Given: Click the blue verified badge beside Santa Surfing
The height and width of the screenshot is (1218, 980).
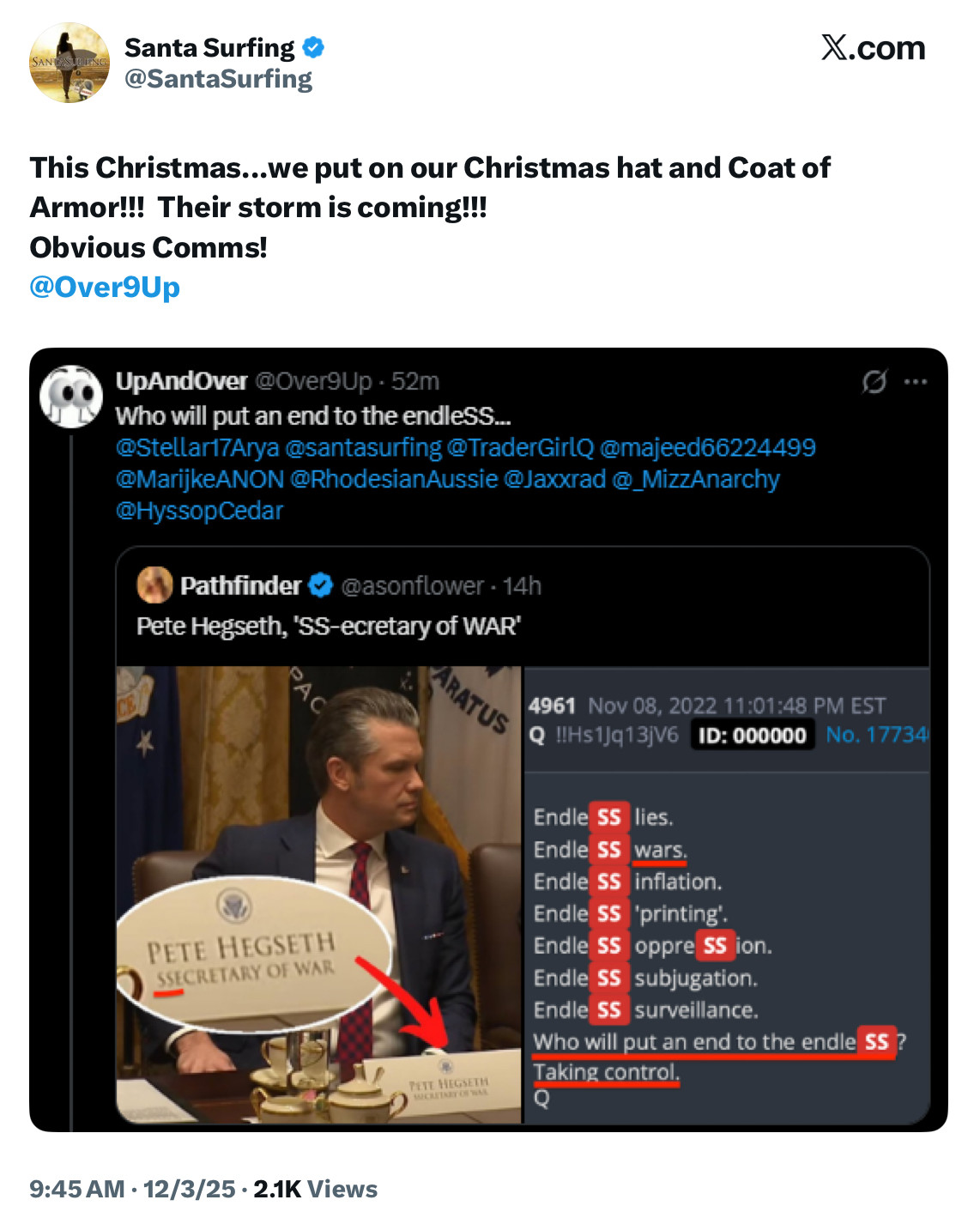Looking at the screenshot, I should click(313, 47).
